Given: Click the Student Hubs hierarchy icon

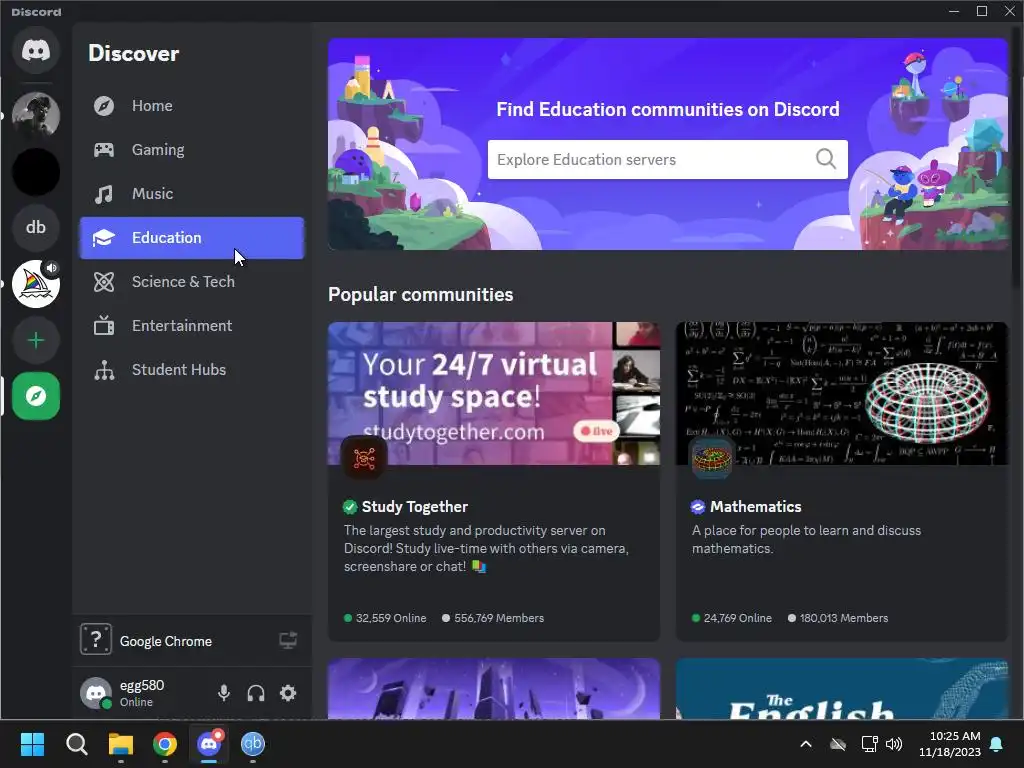Looking at the screenshot, I should 104,370.
